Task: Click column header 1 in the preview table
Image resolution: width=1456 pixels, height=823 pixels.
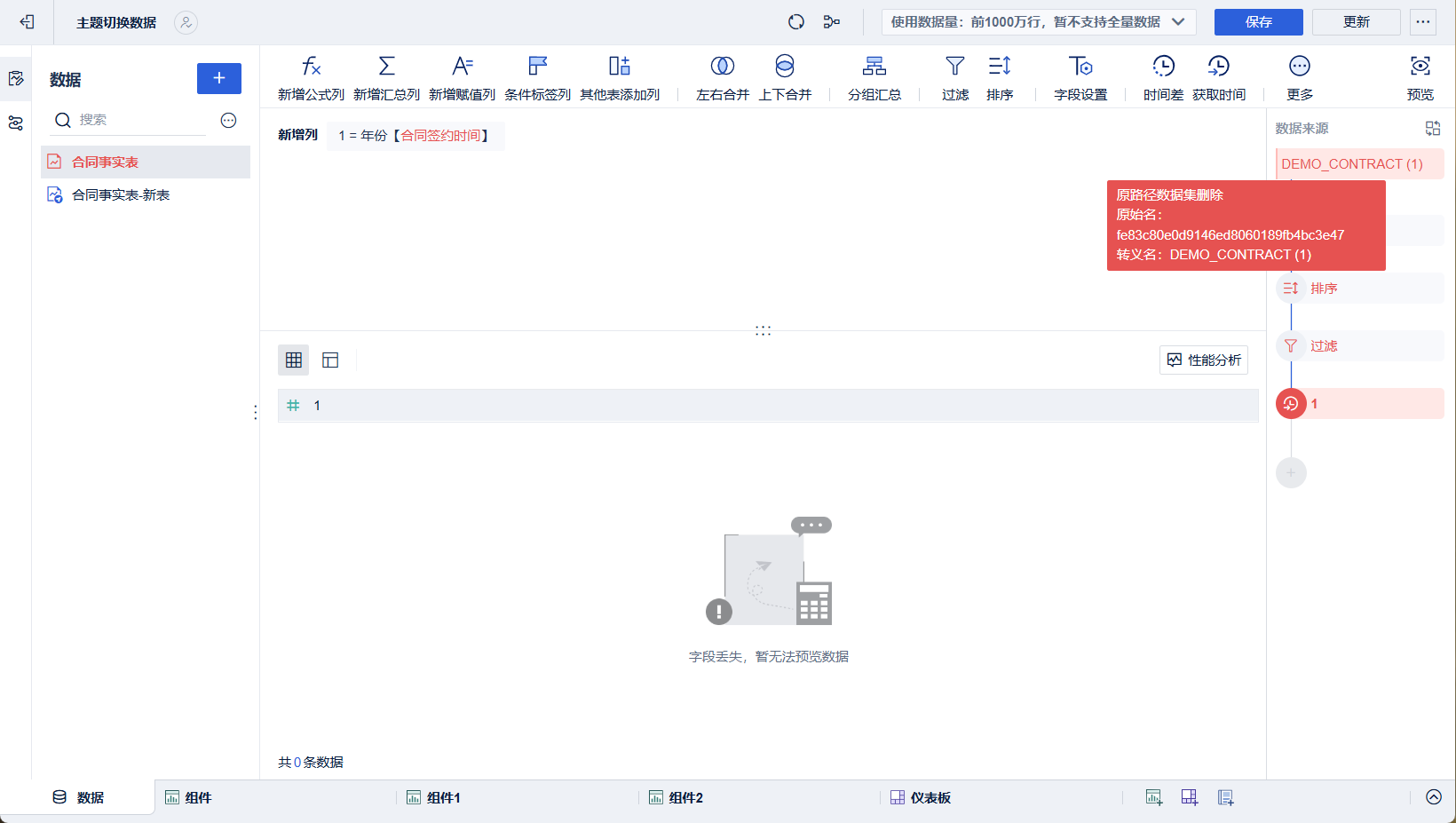Action: pos(768,405)
